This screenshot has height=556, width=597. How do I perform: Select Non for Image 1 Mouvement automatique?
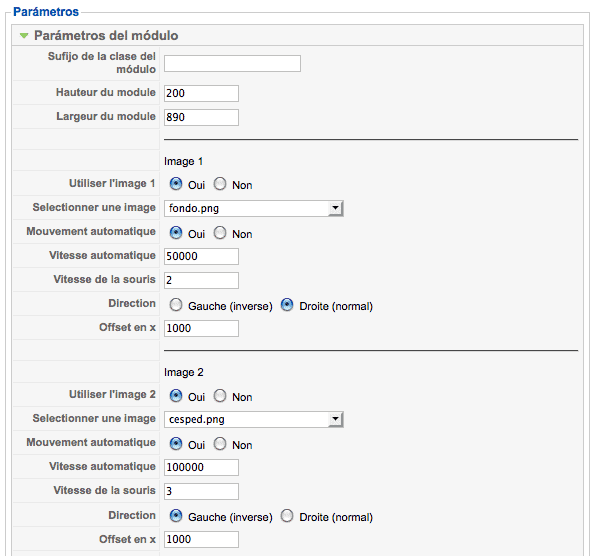[x=220, y=233]
